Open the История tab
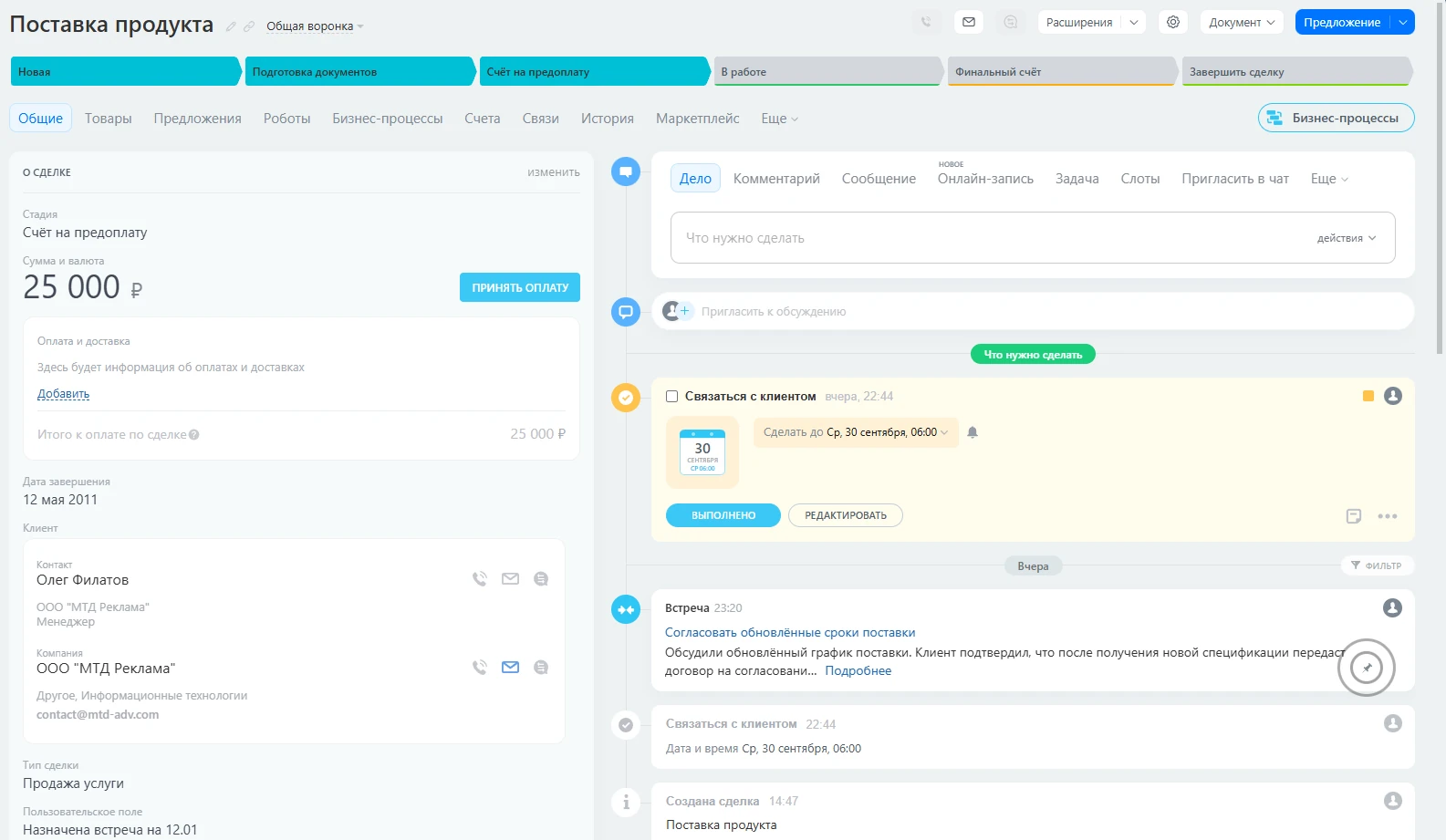 pos(608,119)
